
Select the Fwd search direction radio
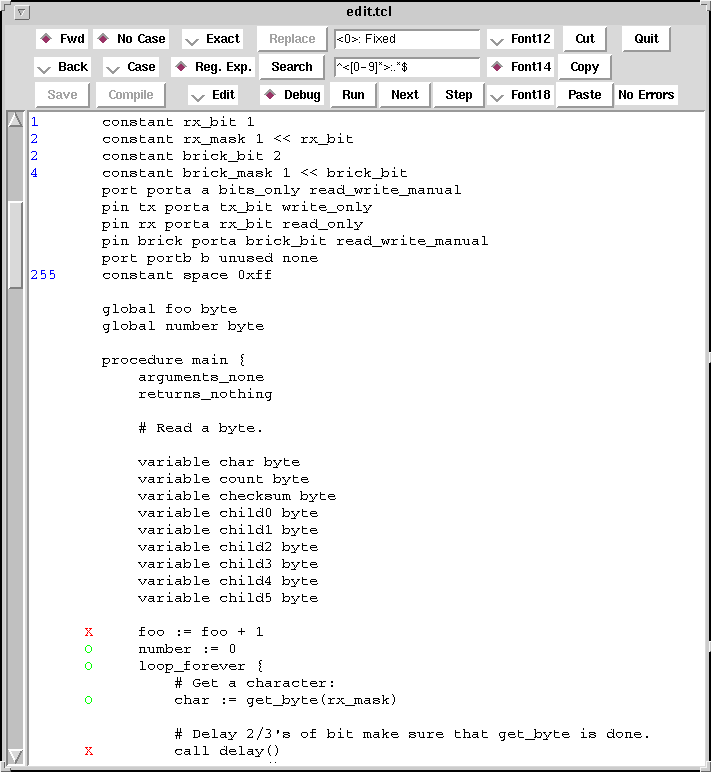pos(62,39)
